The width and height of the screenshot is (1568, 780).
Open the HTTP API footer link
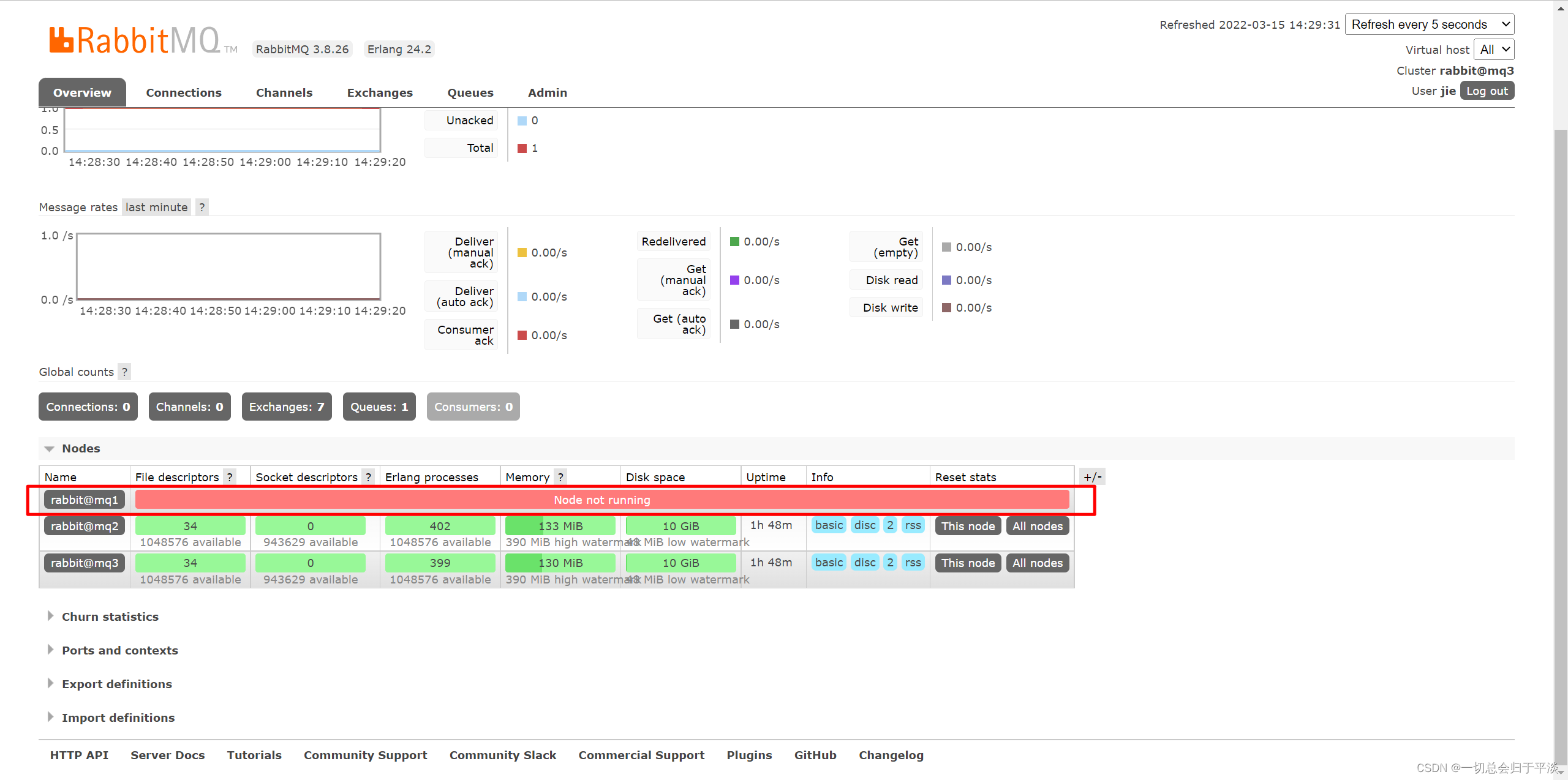click(79, 756)
